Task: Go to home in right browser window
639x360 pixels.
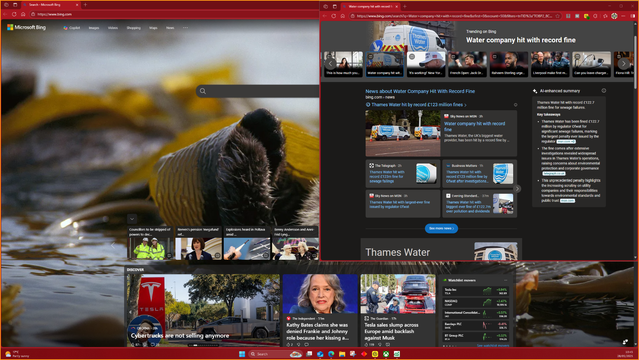Action: [x=343, y=16]
